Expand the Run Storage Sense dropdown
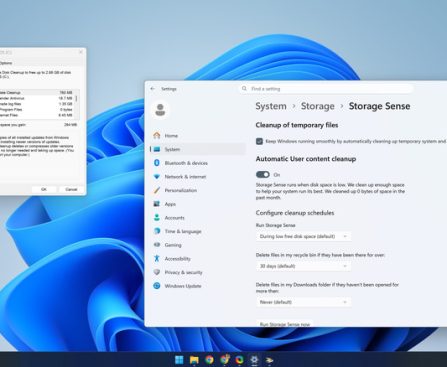Screen dimensions: 447x367 pos(303,236)
